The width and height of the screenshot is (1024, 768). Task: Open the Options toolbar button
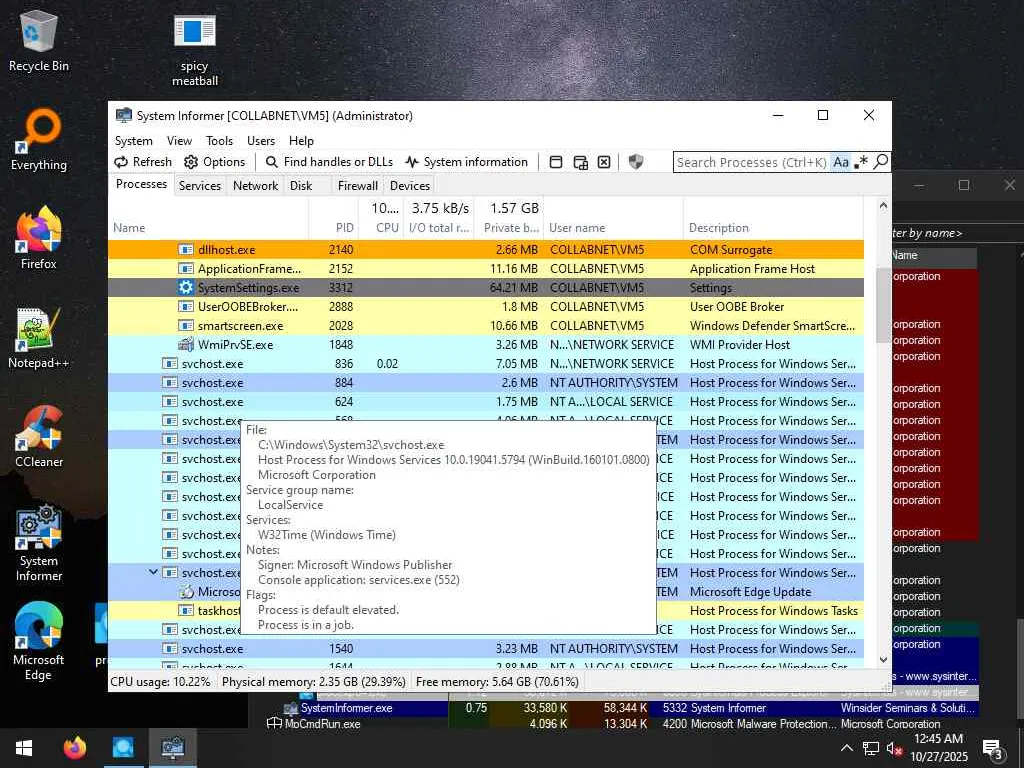coord(214,162)
